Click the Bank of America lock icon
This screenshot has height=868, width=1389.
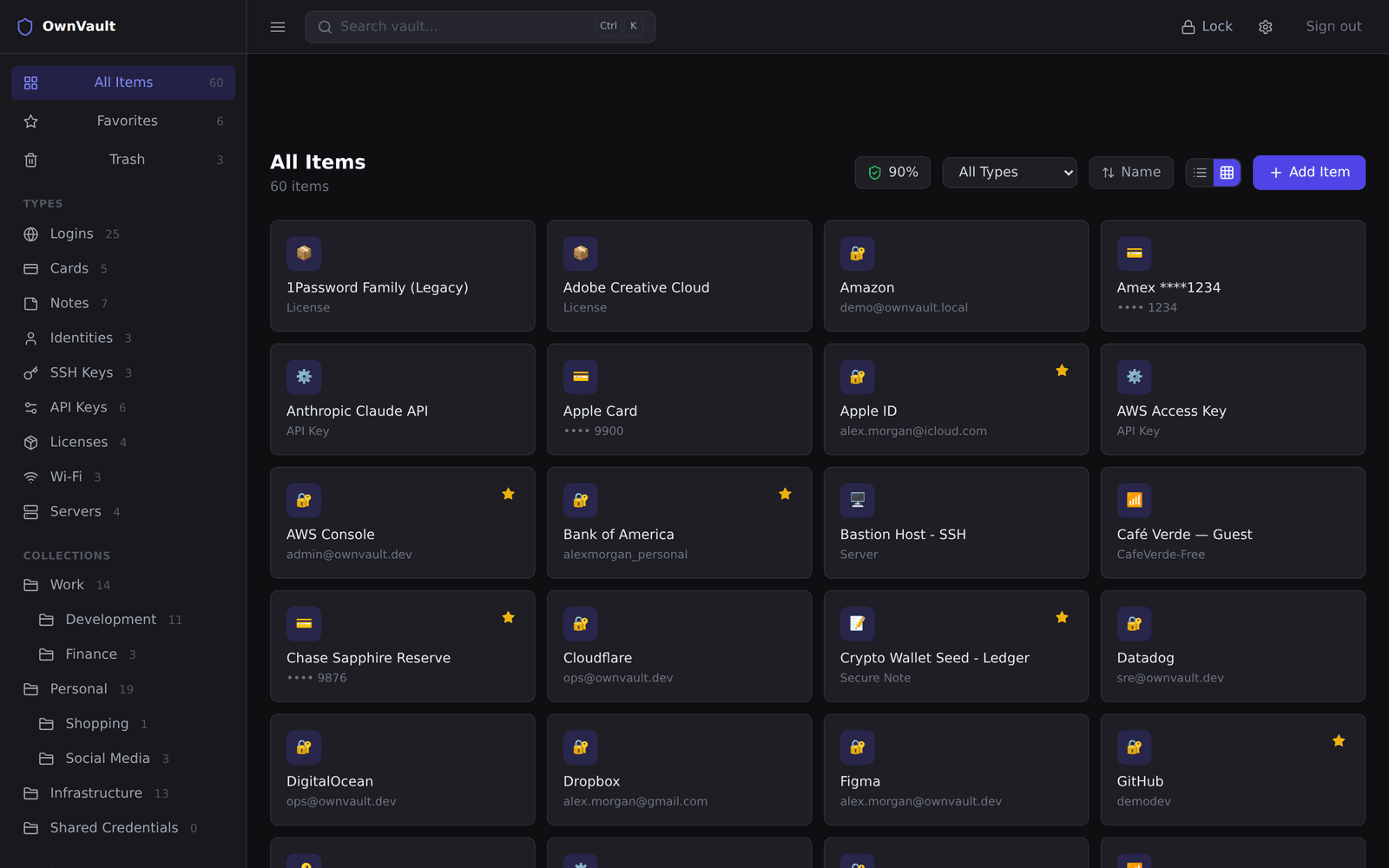click(x=581, y=501)
